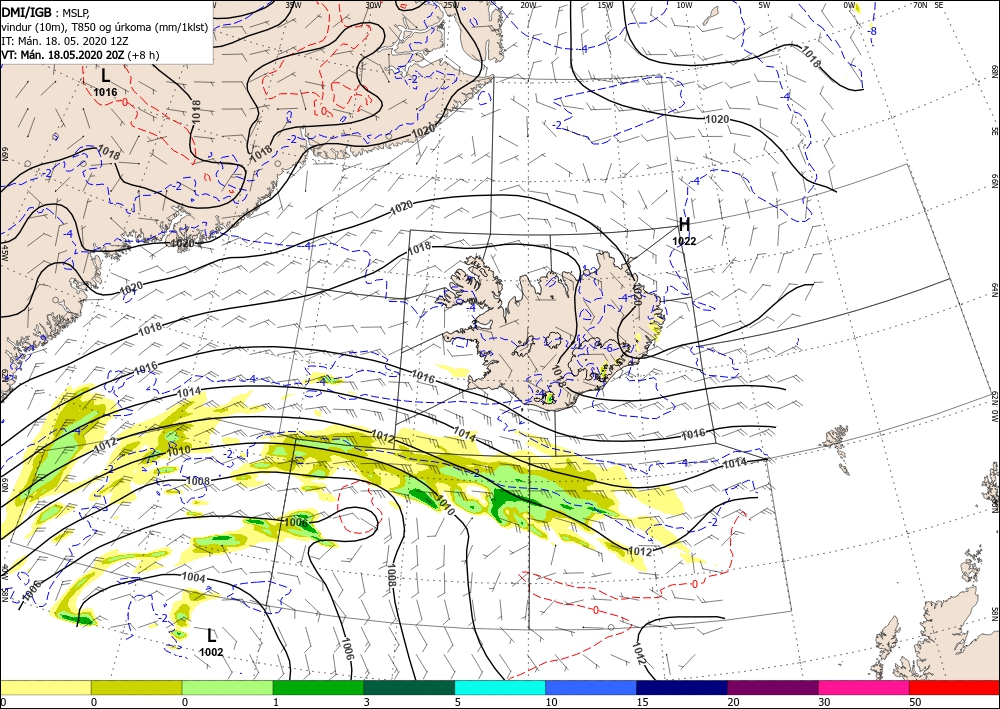
Task: Click the '0W' longitude label at top
Action: (849, 5)
